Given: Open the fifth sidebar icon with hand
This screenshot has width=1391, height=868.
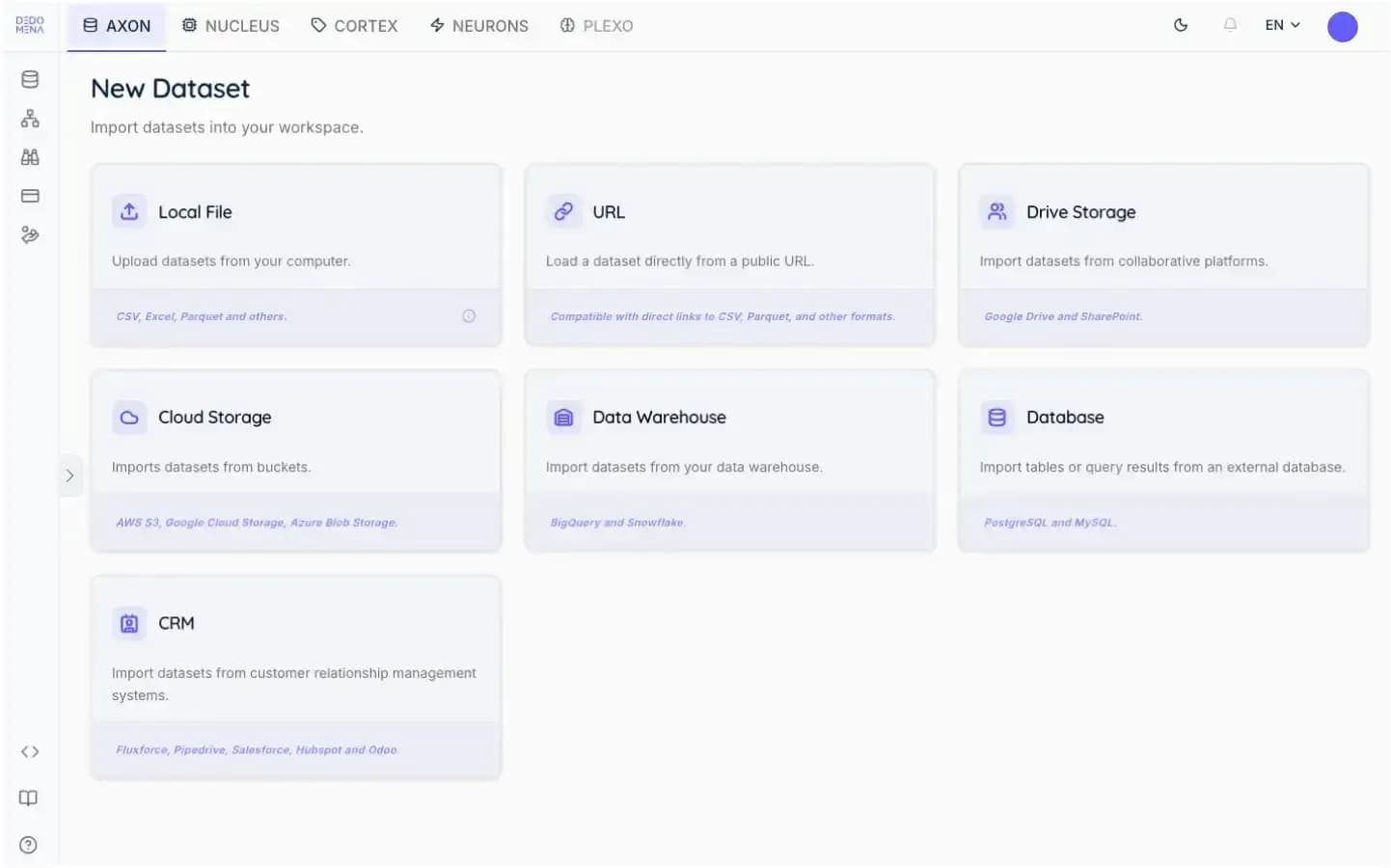Looking at the screenshot, I should [x=30, y=234].
